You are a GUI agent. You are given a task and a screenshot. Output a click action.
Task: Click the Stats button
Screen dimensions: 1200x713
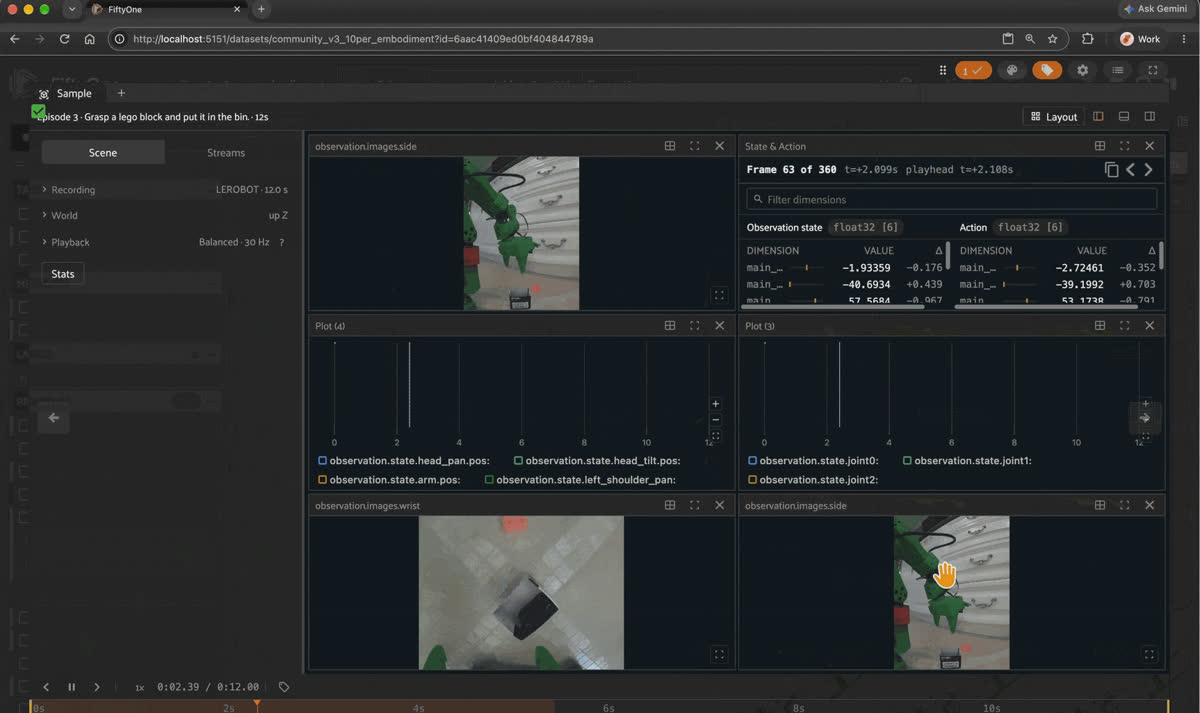[x=63, y=274]
